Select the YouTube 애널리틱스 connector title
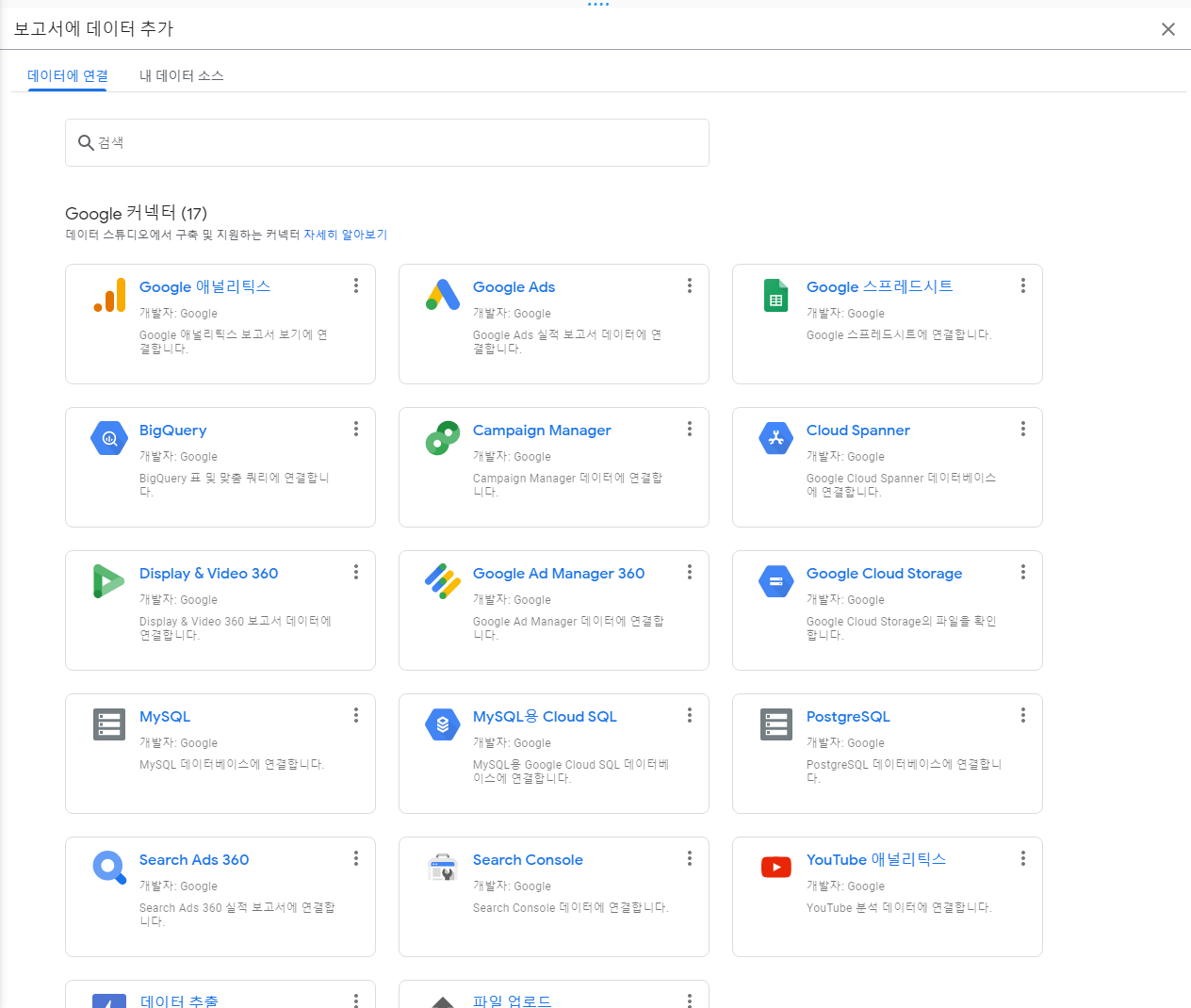Viewport: 1191px width, 1008px height. pyautogui.click(x=875, y=860)
